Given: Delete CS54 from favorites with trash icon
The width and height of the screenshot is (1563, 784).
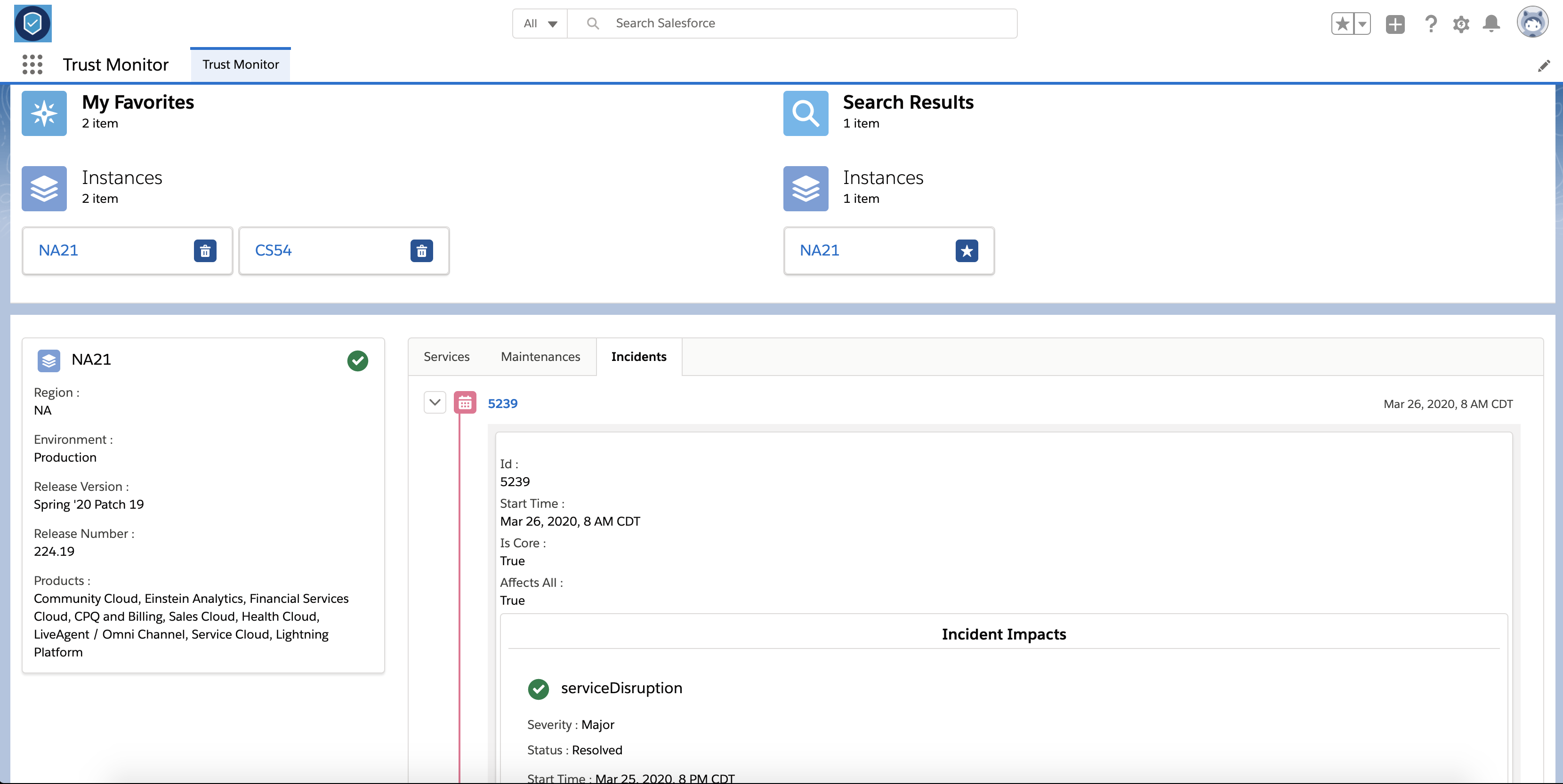Looking at the screenshot, I should pyautogui.click(x=422, y=250).
